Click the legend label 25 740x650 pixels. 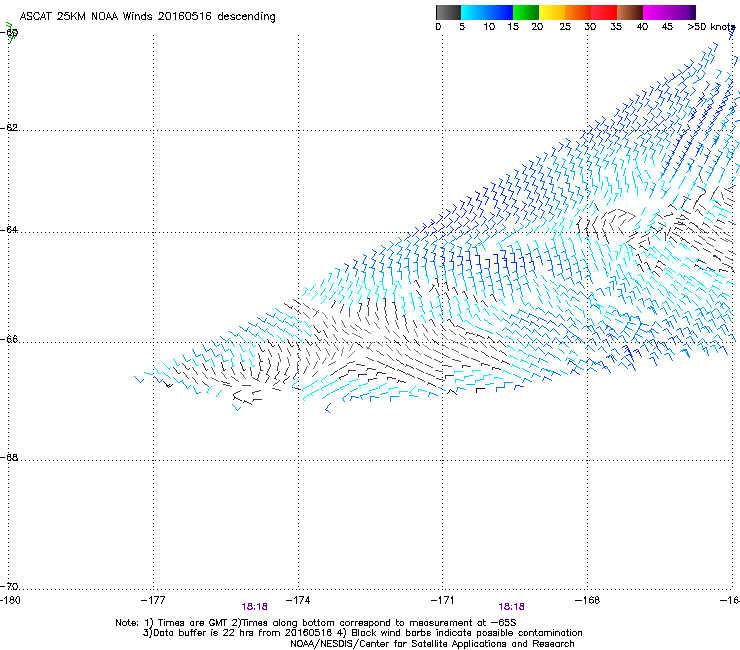(565, 27)
